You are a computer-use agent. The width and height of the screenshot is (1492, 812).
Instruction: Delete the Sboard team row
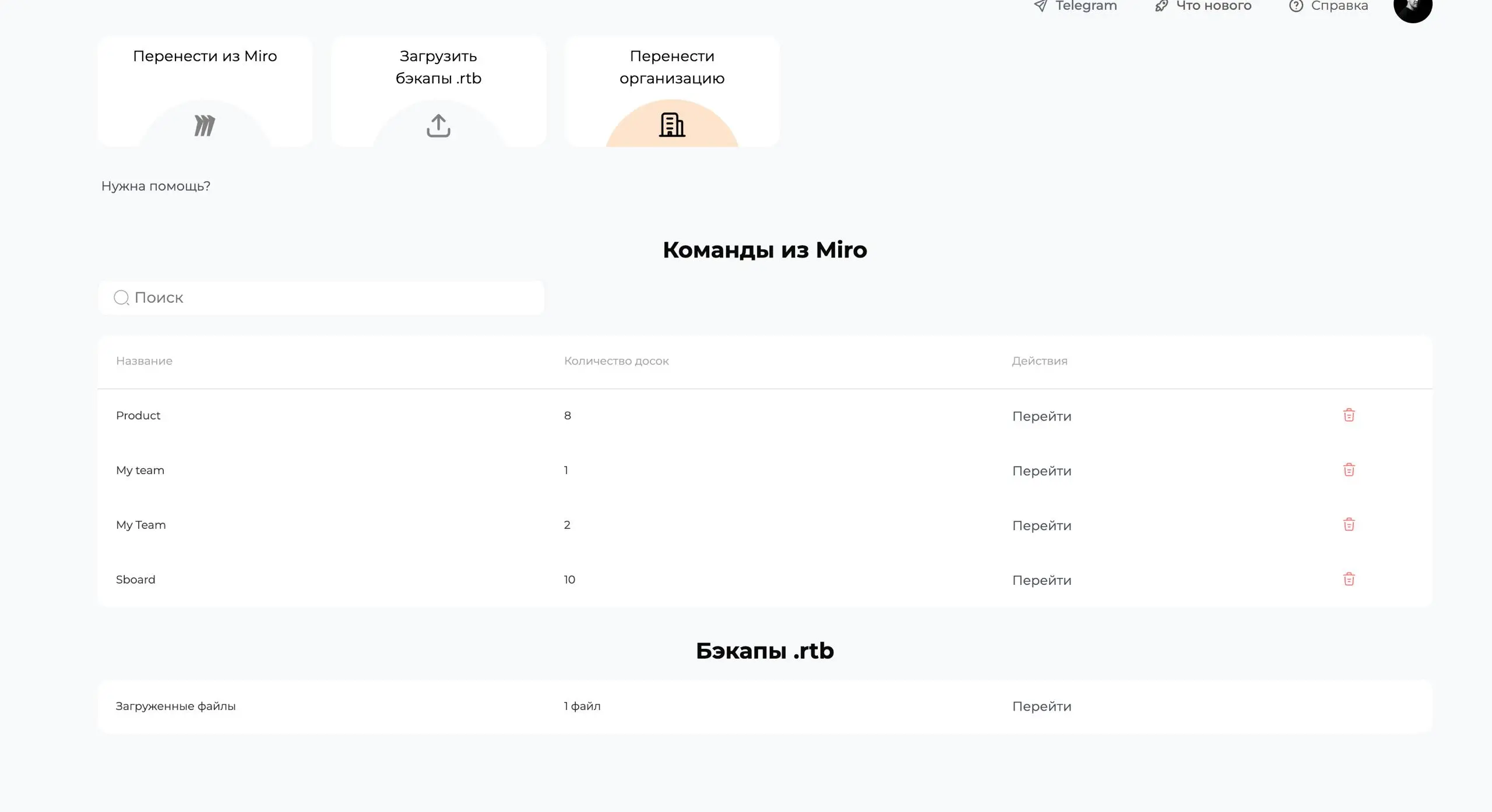click(x=1349, y=580)
